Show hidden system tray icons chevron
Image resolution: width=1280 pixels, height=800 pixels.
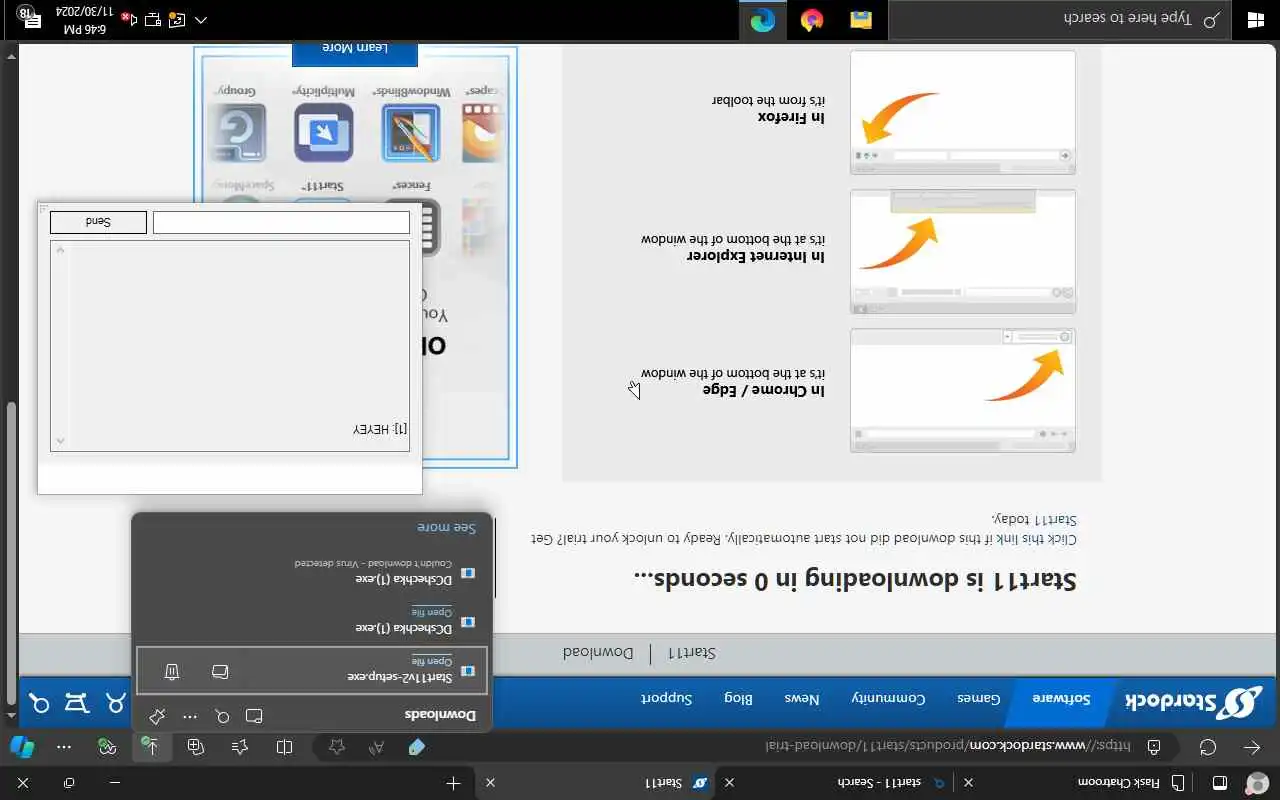pos(201,20)
